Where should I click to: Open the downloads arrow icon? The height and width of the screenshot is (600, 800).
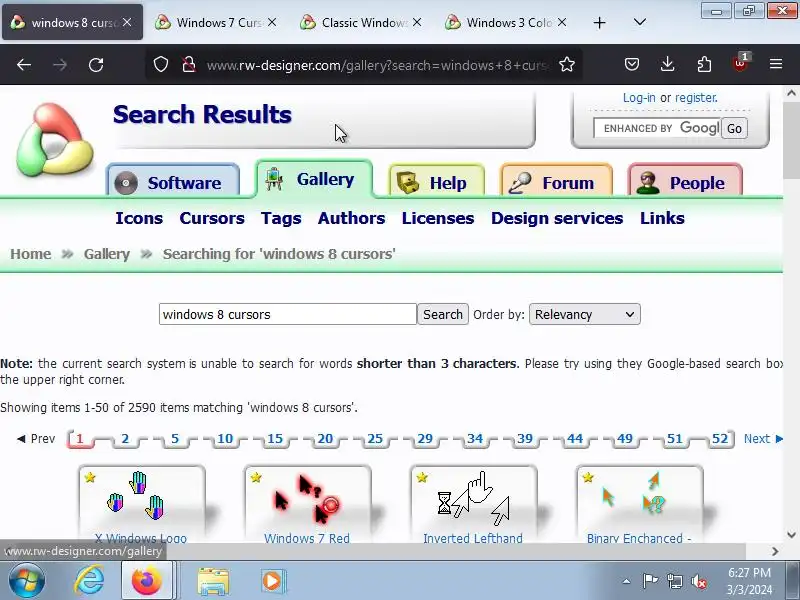(x=667, y=64)
